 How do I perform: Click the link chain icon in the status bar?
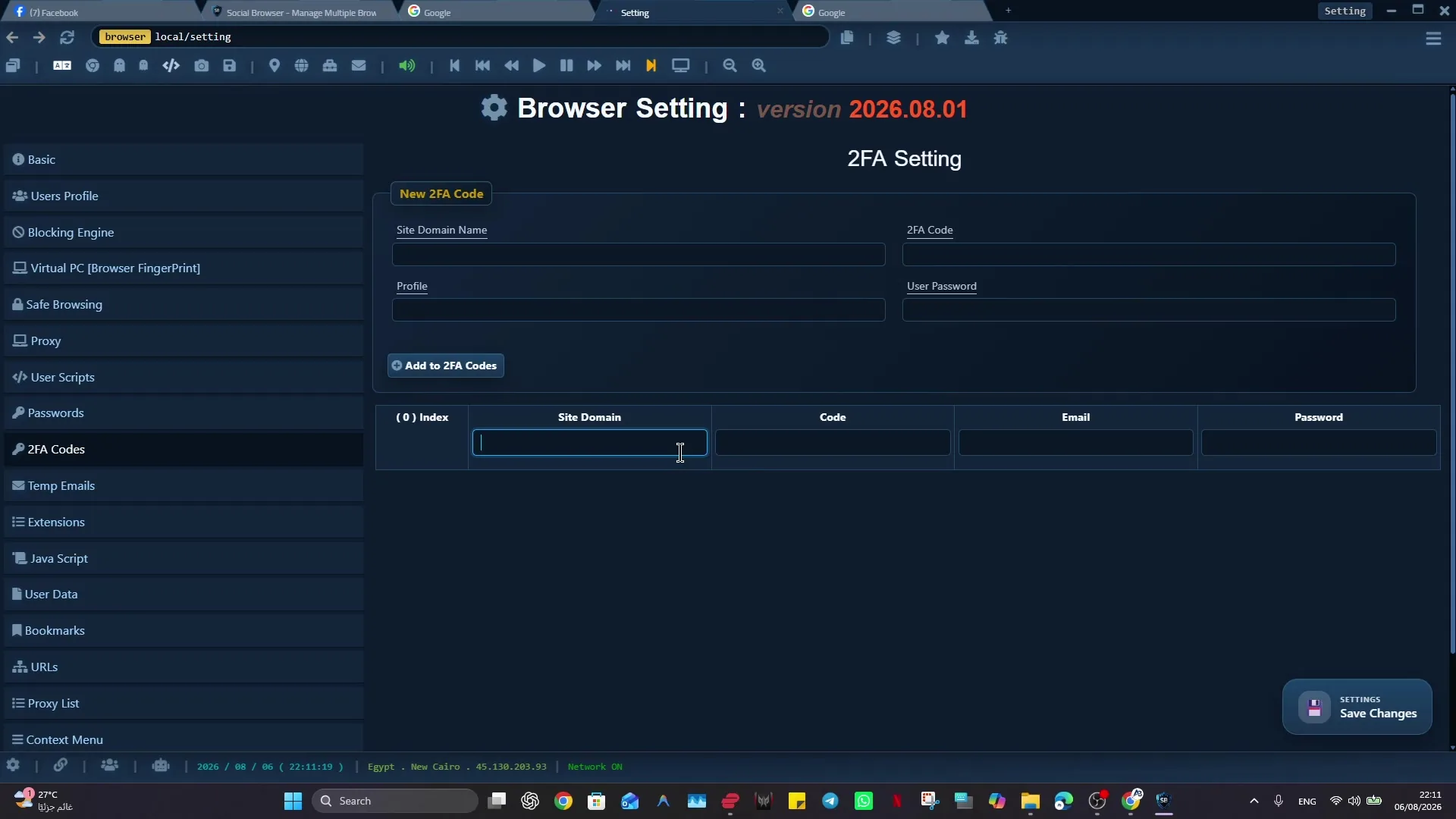[60, 766]
